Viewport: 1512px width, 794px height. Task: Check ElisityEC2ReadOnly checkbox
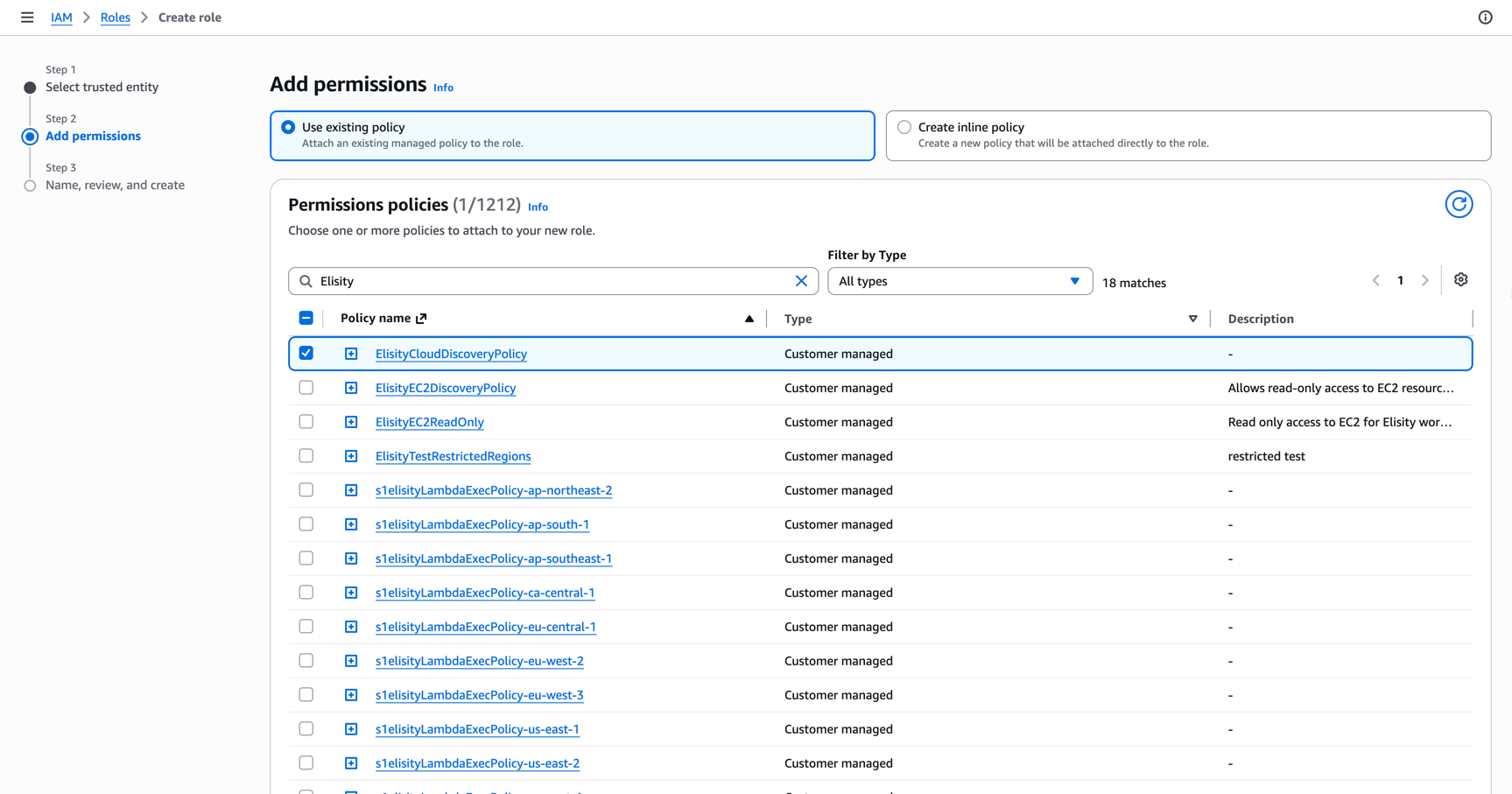(306, 421)
